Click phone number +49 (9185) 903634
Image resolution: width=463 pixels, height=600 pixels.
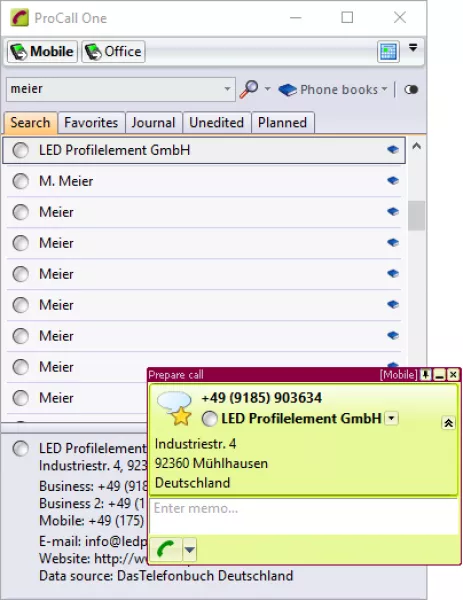click(262, 398)
